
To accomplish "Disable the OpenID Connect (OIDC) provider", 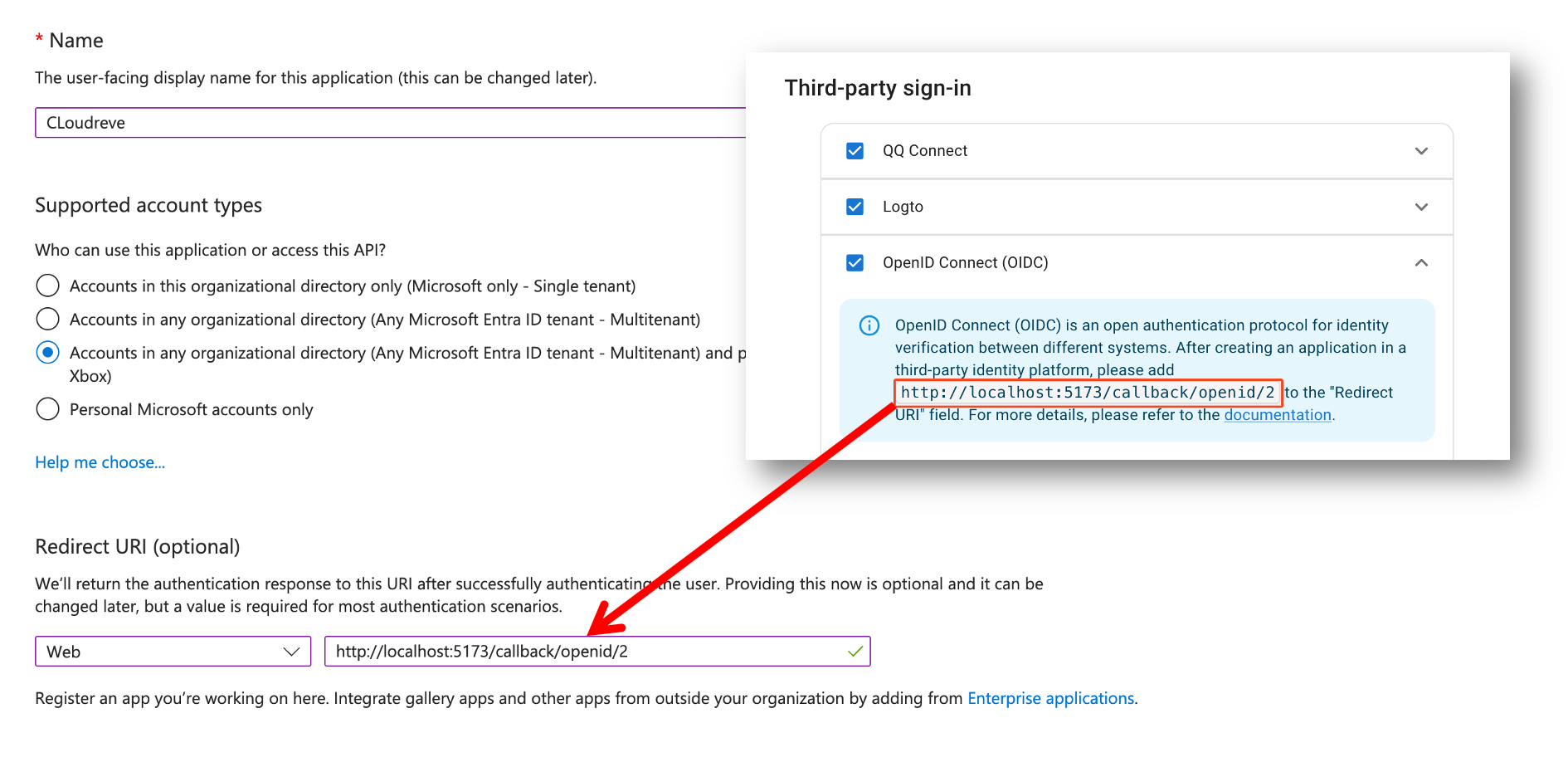I will [x=854, y=262].
